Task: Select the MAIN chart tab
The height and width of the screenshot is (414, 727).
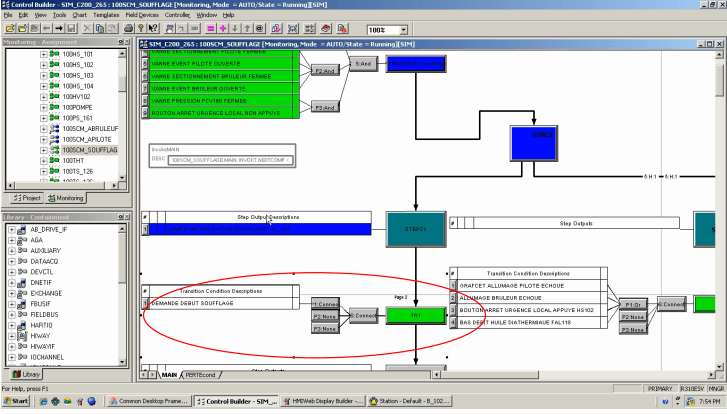Action: [x=169, y=375]
